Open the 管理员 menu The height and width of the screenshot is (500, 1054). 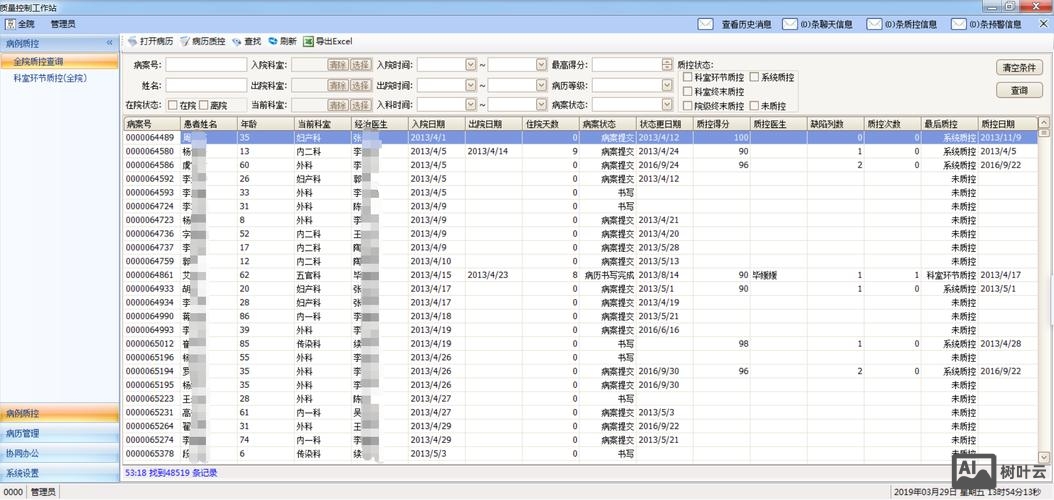tap(63, 24)
